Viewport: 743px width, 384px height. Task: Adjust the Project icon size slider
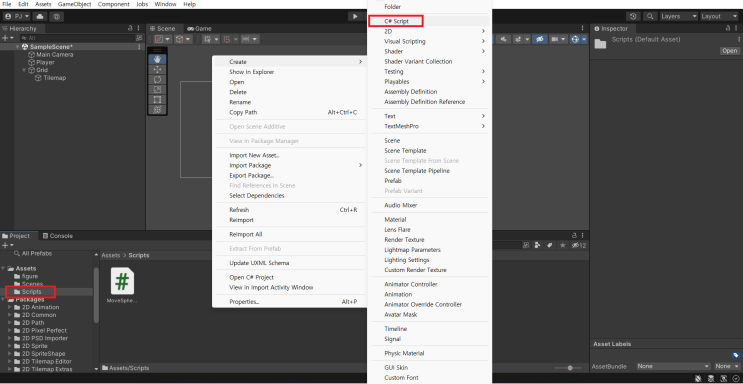tap(570, 368)
